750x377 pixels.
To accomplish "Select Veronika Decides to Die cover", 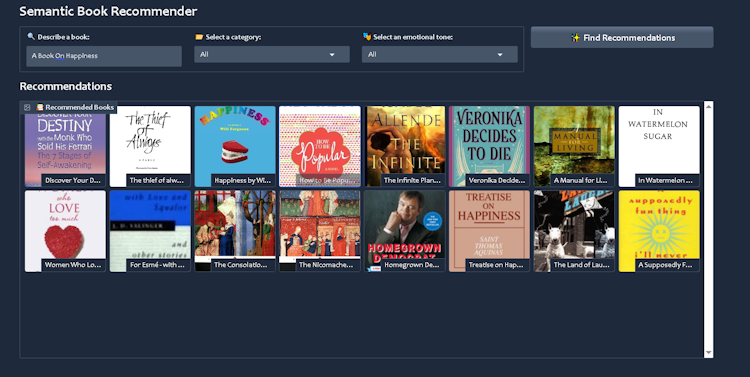I will (x=489, y=146).
